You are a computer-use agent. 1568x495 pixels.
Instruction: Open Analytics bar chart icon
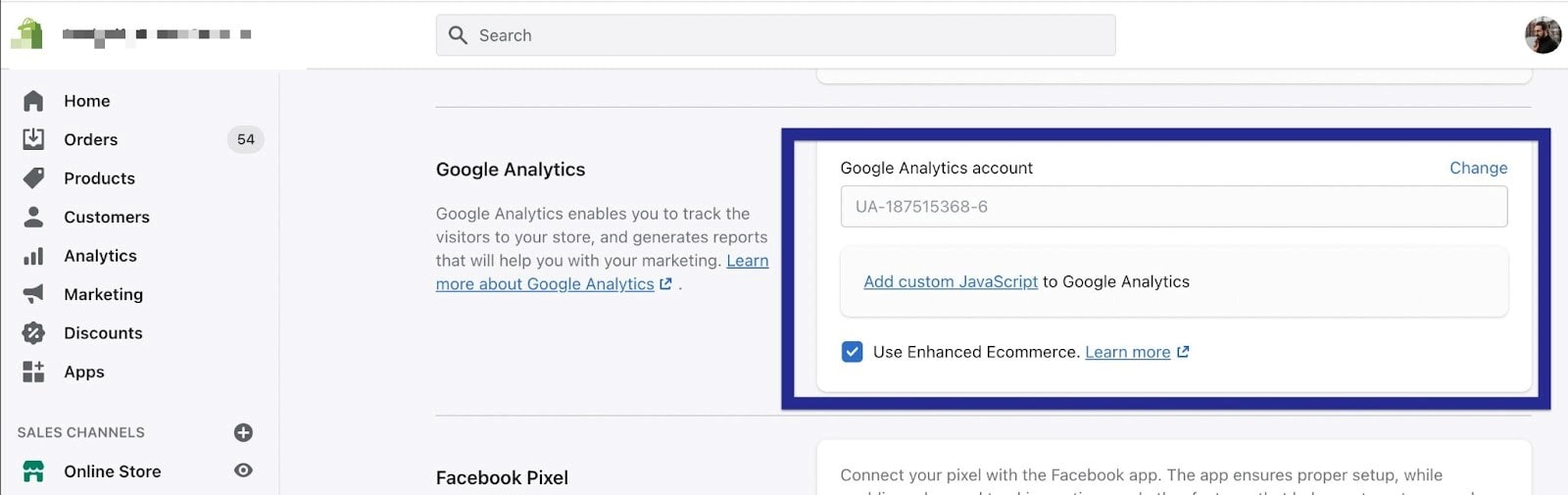pyautogui.click(x=33, y=256)
